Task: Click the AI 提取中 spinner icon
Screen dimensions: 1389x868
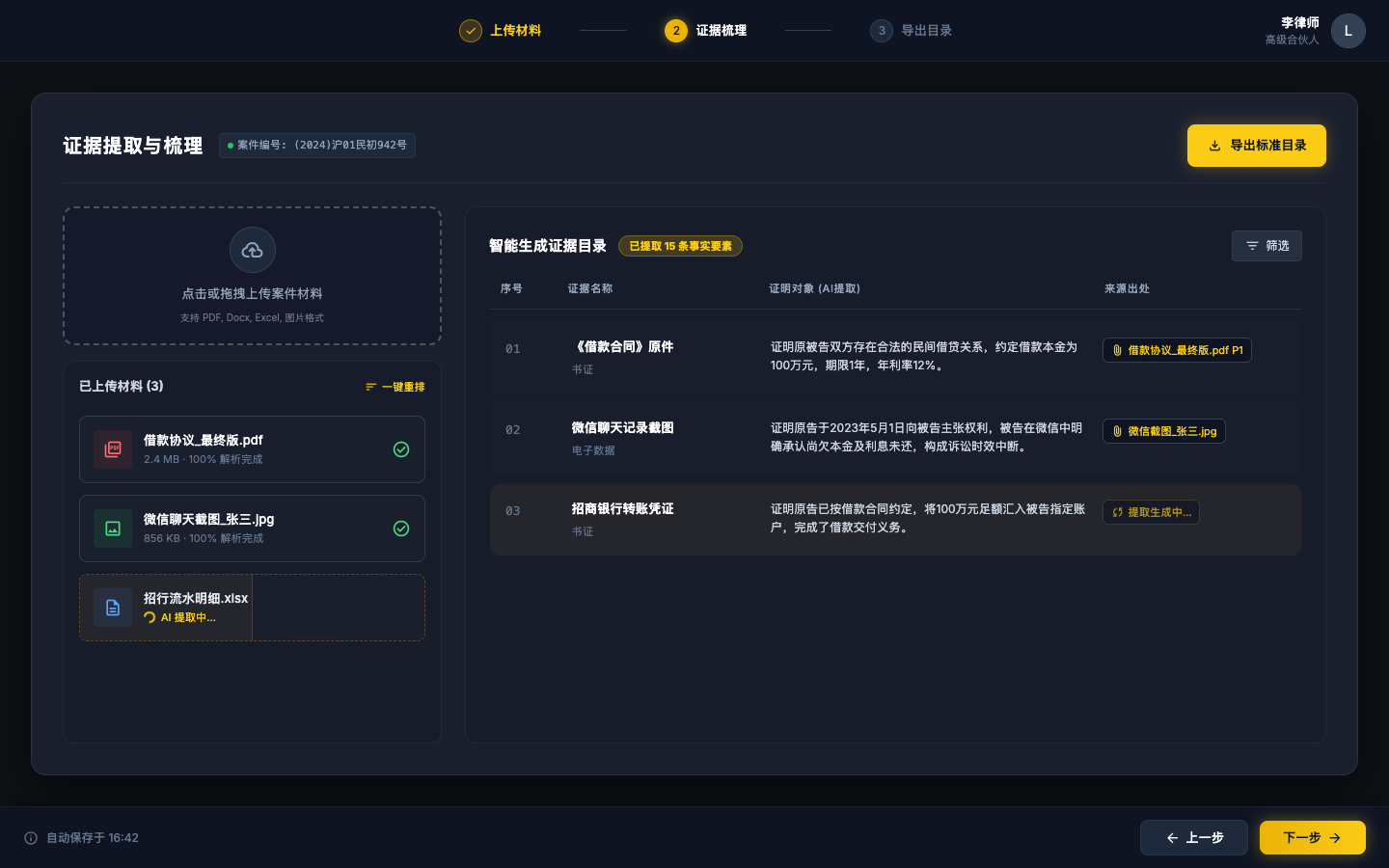Action: (x=150, y=618)
